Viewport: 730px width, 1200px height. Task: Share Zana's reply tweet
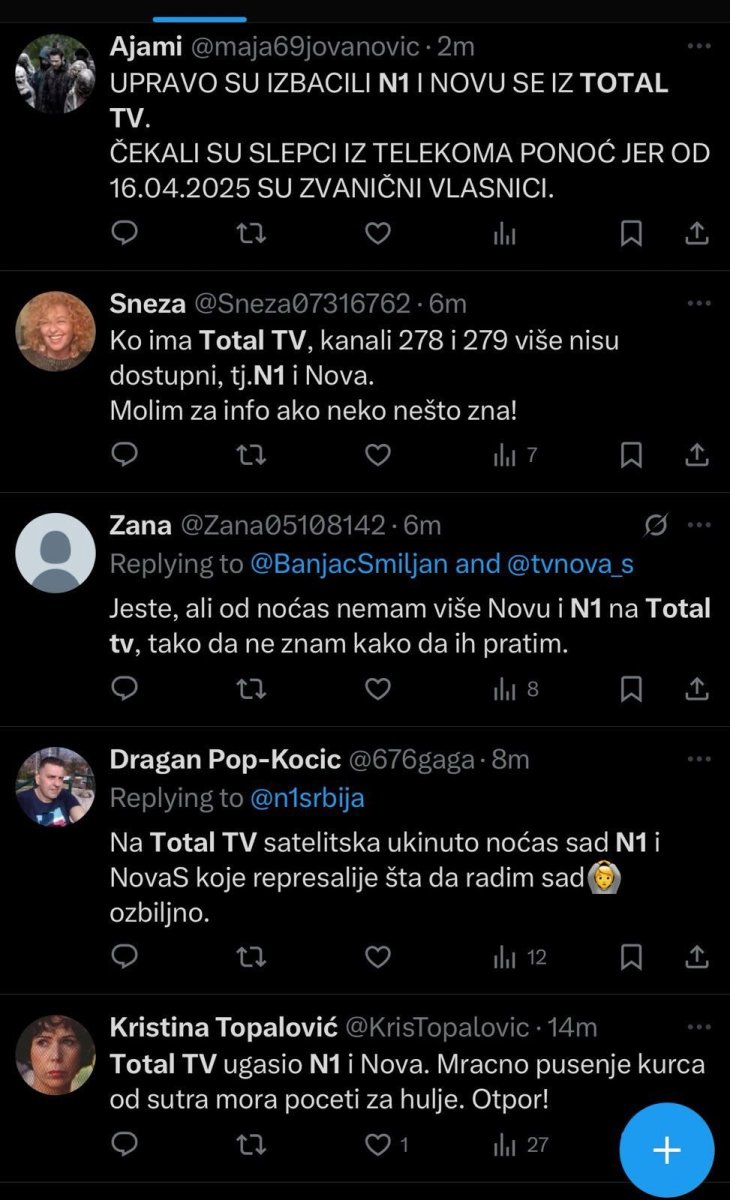click(697, 688)
